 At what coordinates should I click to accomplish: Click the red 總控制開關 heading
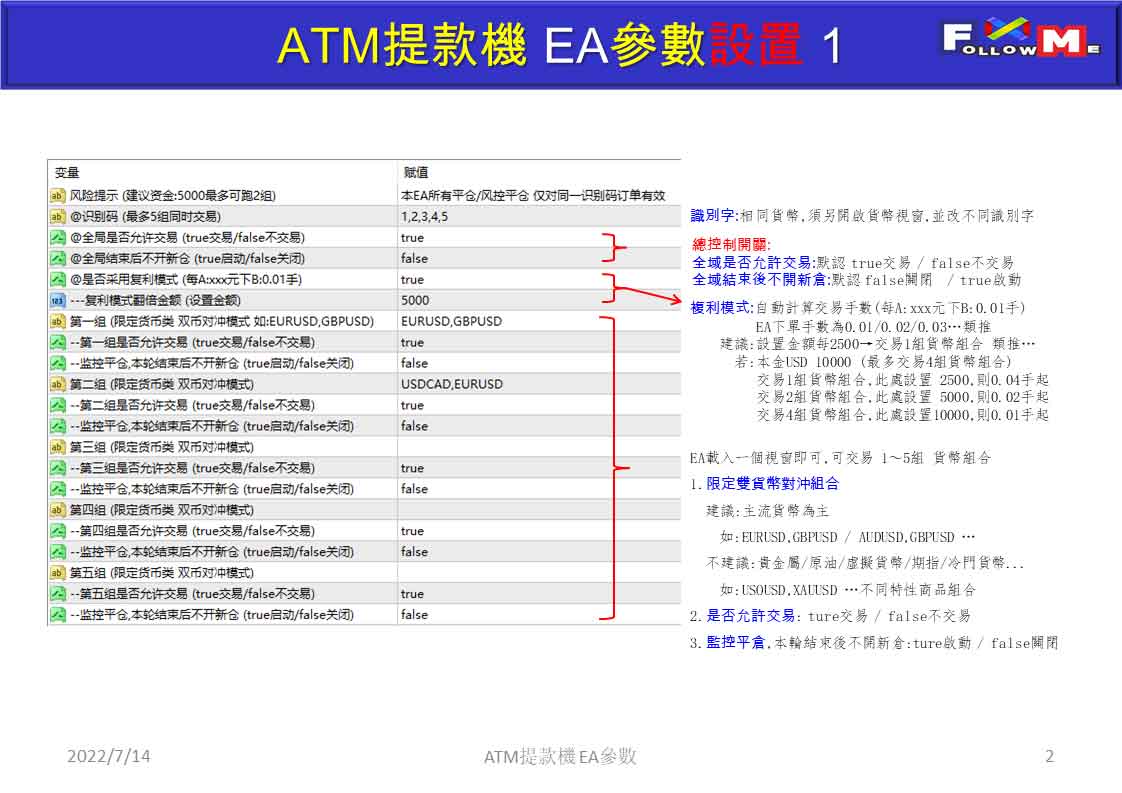click(x=730, y=245)
